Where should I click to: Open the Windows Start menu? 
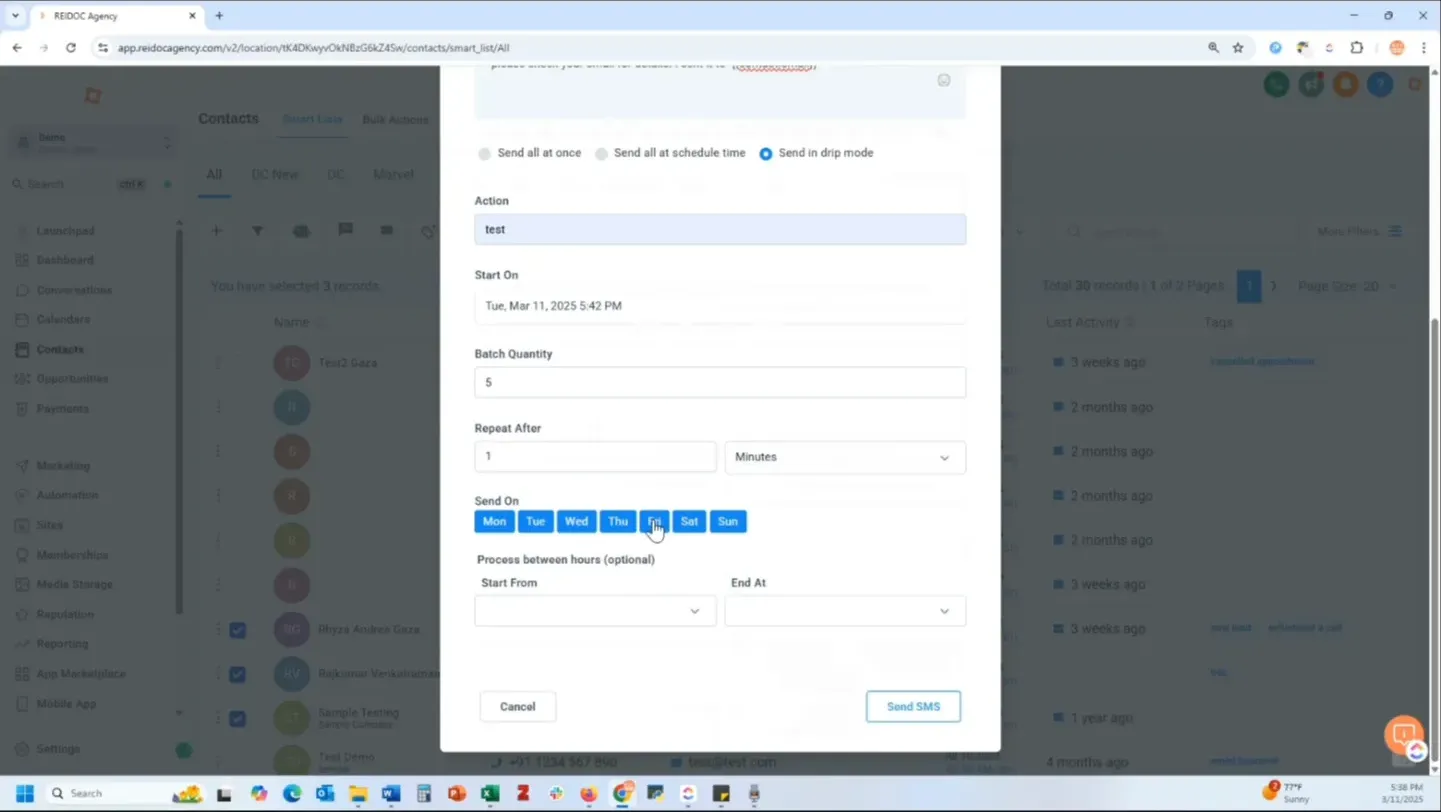tap(25, 794)
